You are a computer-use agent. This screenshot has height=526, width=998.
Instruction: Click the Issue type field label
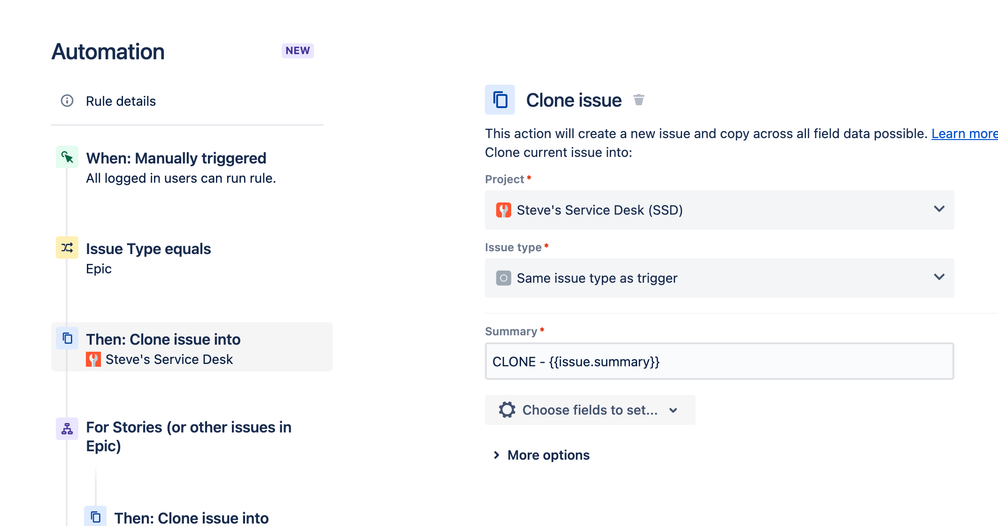513,248
